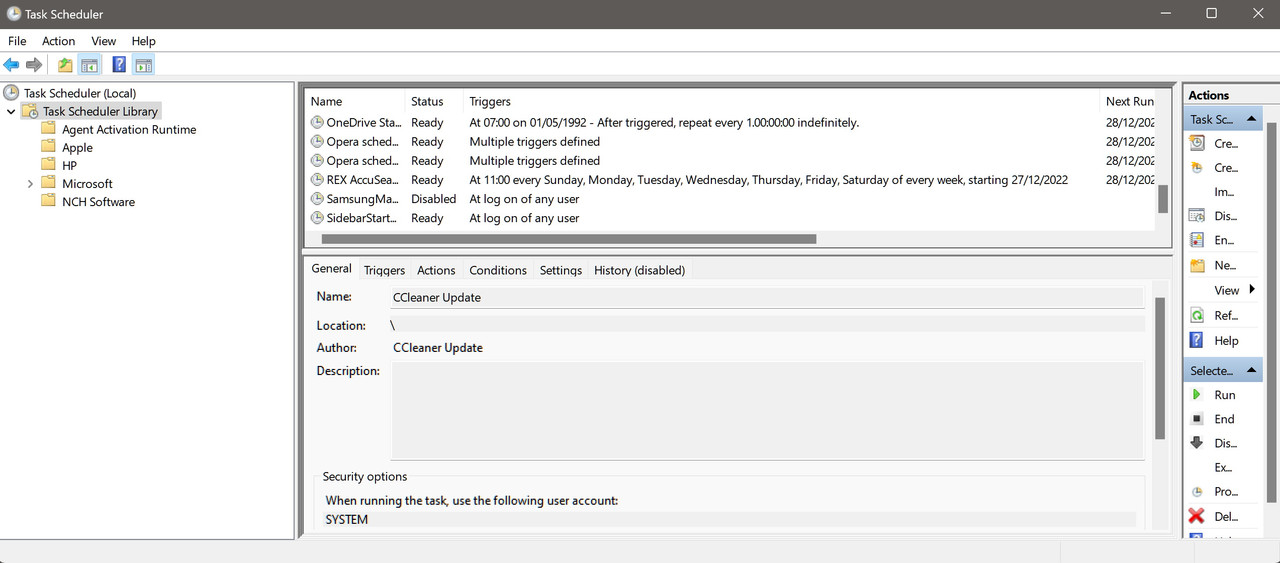
Task: Click the empty Description text box
Action: pyautogui.click(x=767, y=411)
